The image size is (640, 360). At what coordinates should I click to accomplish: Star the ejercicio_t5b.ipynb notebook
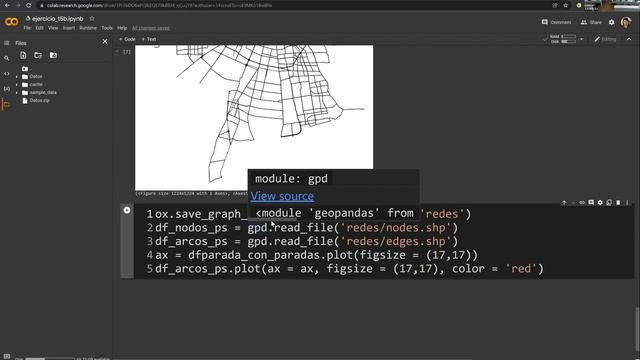92,18
